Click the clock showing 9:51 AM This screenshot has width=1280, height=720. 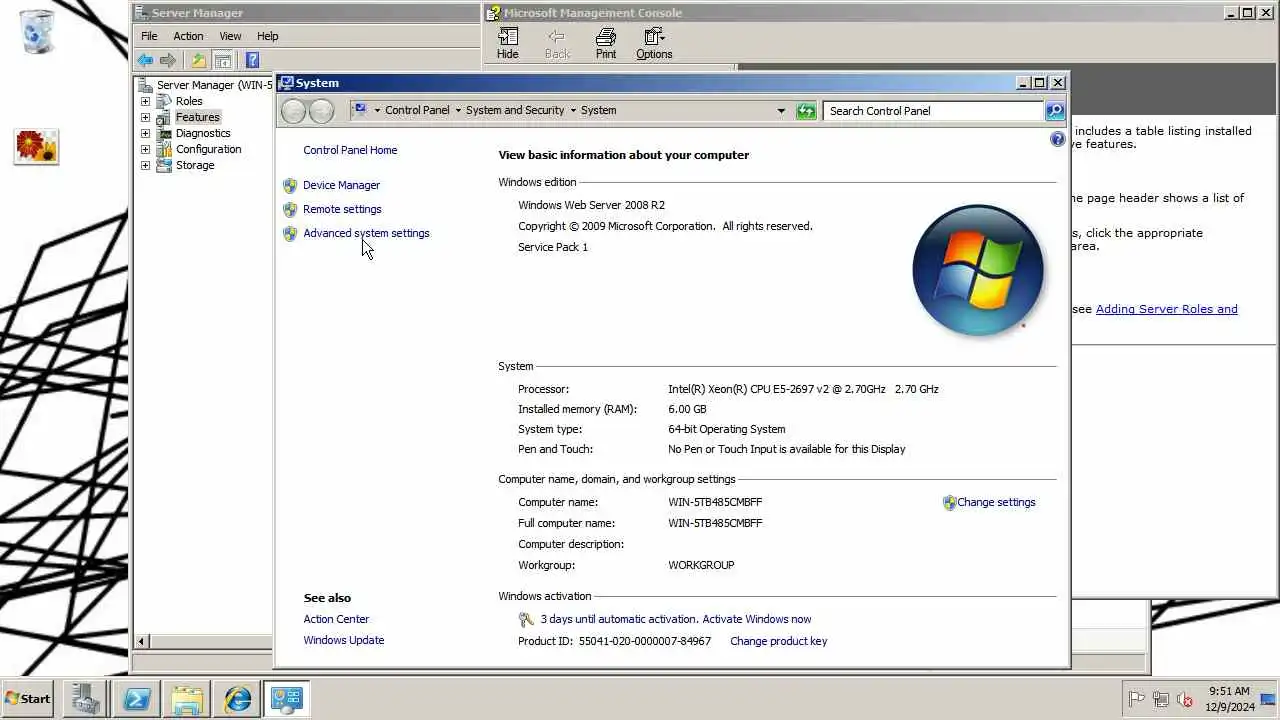[1229, 691]
